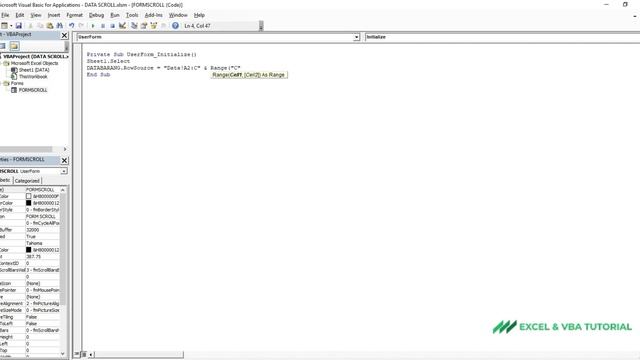Viewport: 640px width, 360px height.
Task: Open the Insert menu
Action: (54, 15)
